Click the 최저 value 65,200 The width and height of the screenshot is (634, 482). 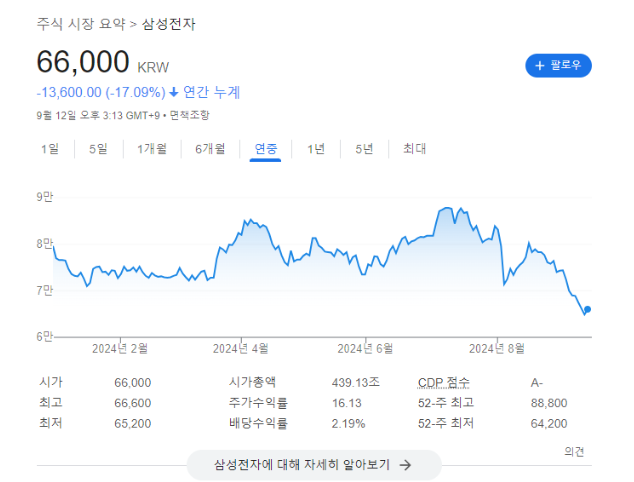pos(133,424)
